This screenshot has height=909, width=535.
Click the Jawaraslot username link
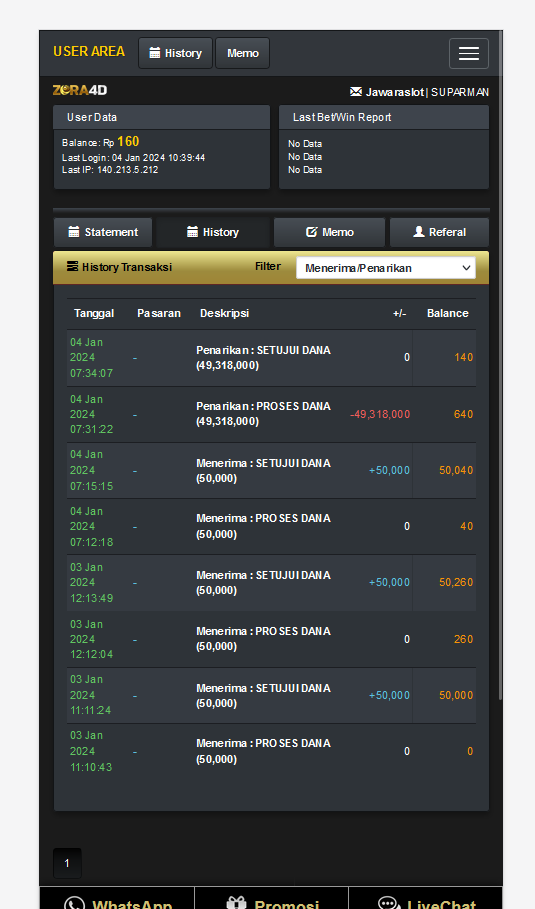pos(394,92)
